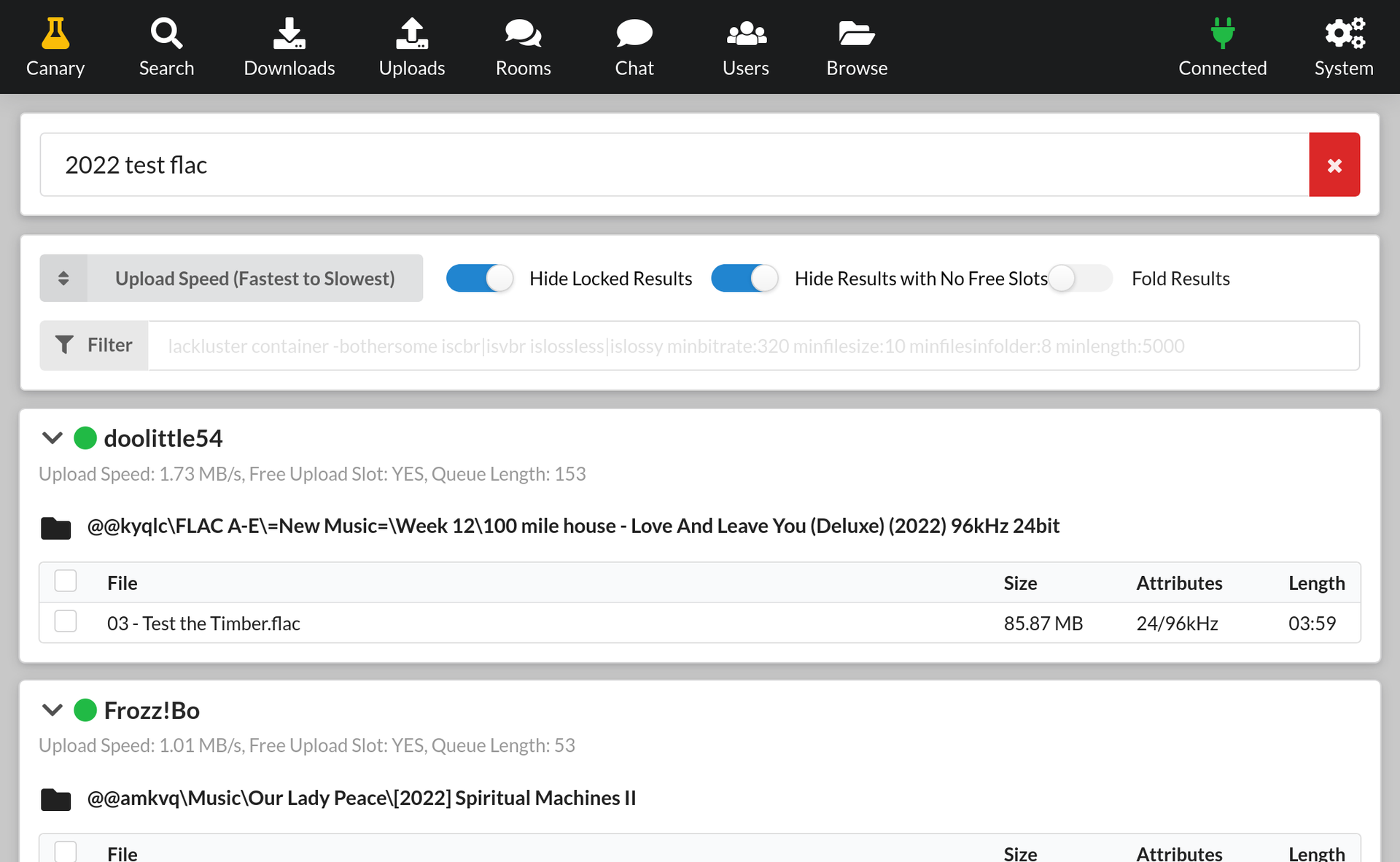Click attributes value 24/96kHz

point(1178,624)
